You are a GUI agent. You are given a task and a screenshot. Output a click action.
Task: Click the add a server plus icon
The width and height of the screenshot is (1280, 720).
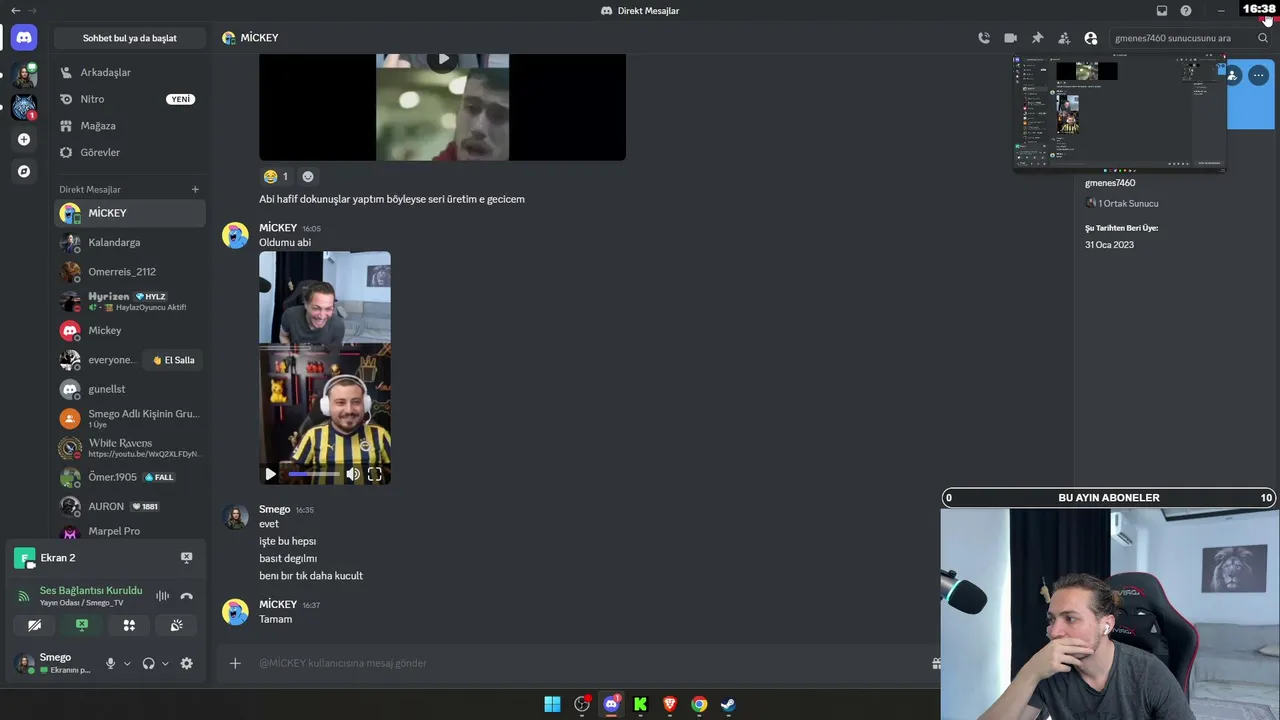[x=24, y=139]
